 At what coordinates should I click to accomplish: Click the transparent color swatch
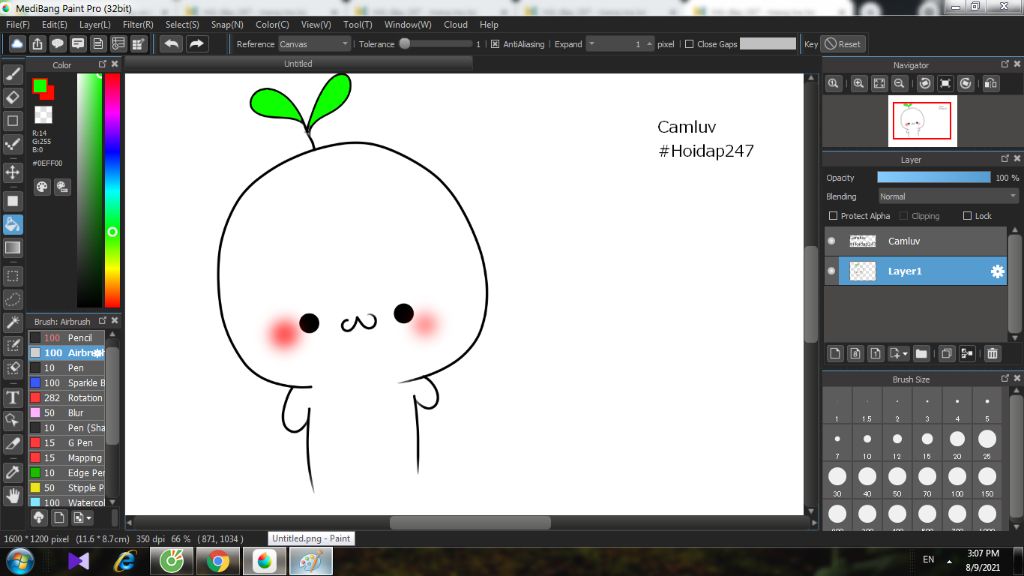click(43, 115)
